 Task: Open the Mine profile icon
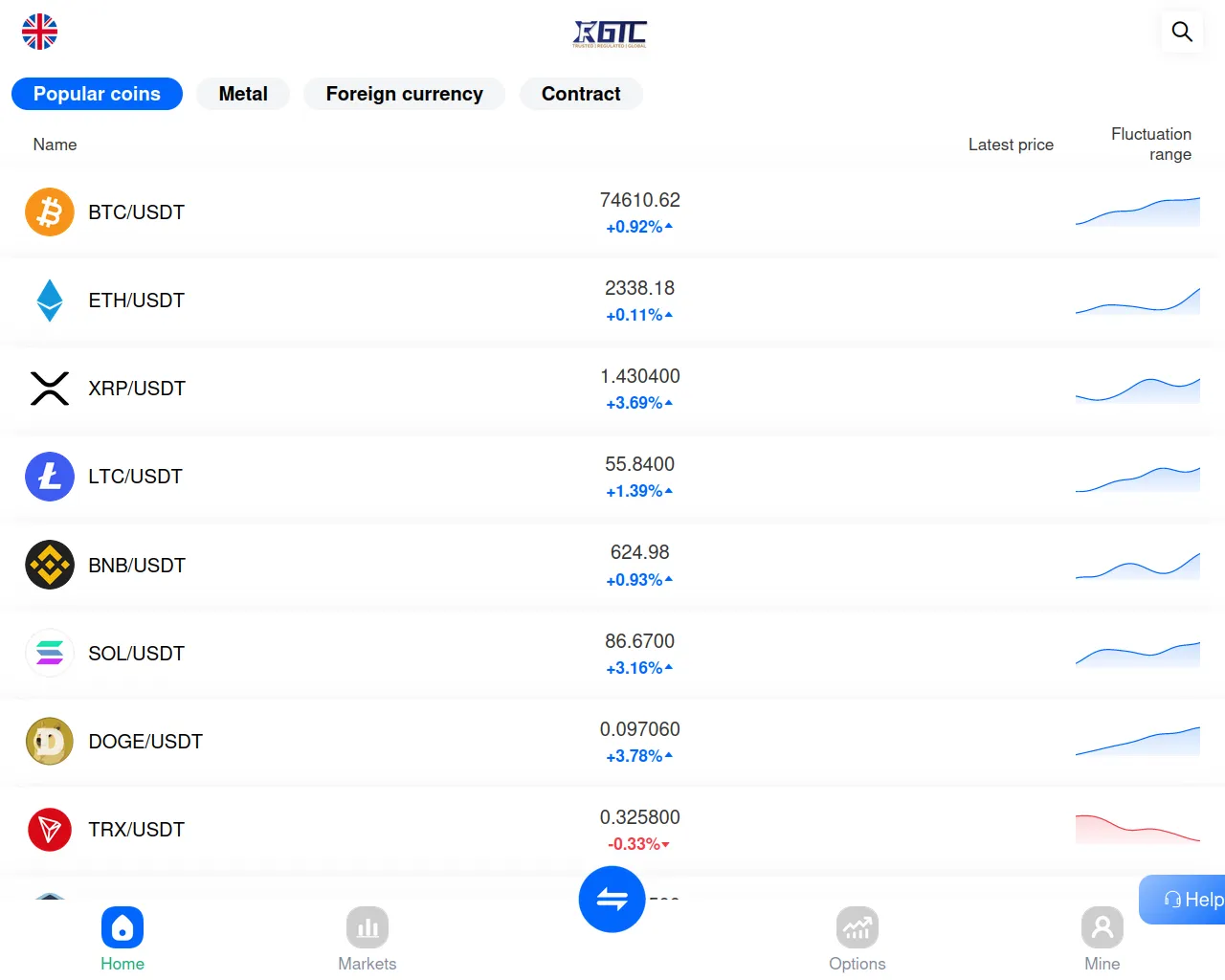[x=1102, y=927]
